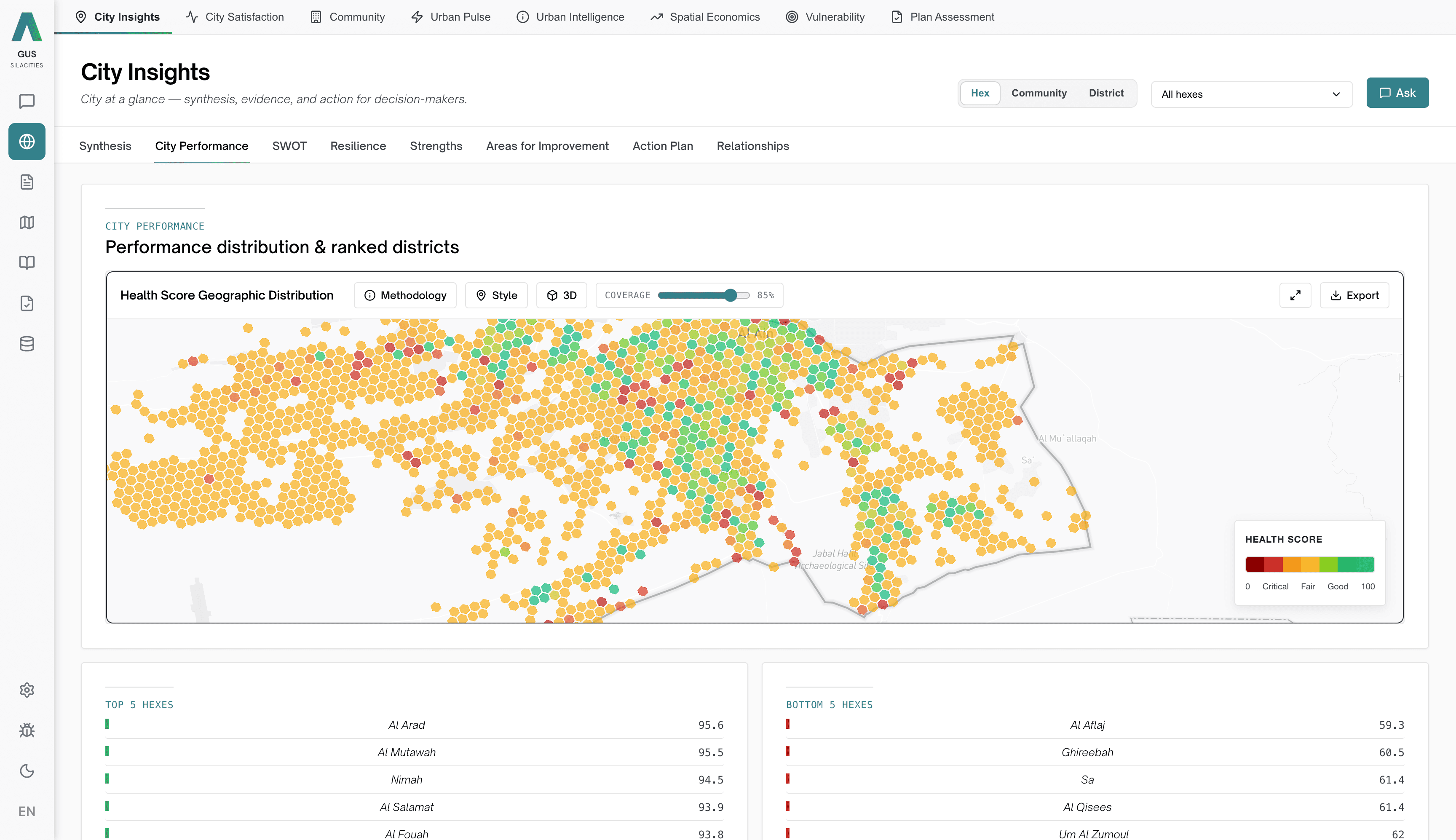Toggle dark mode moon icon
Image resolution: width=1456 pixels, height=840 pixels.
coord(27,771)
